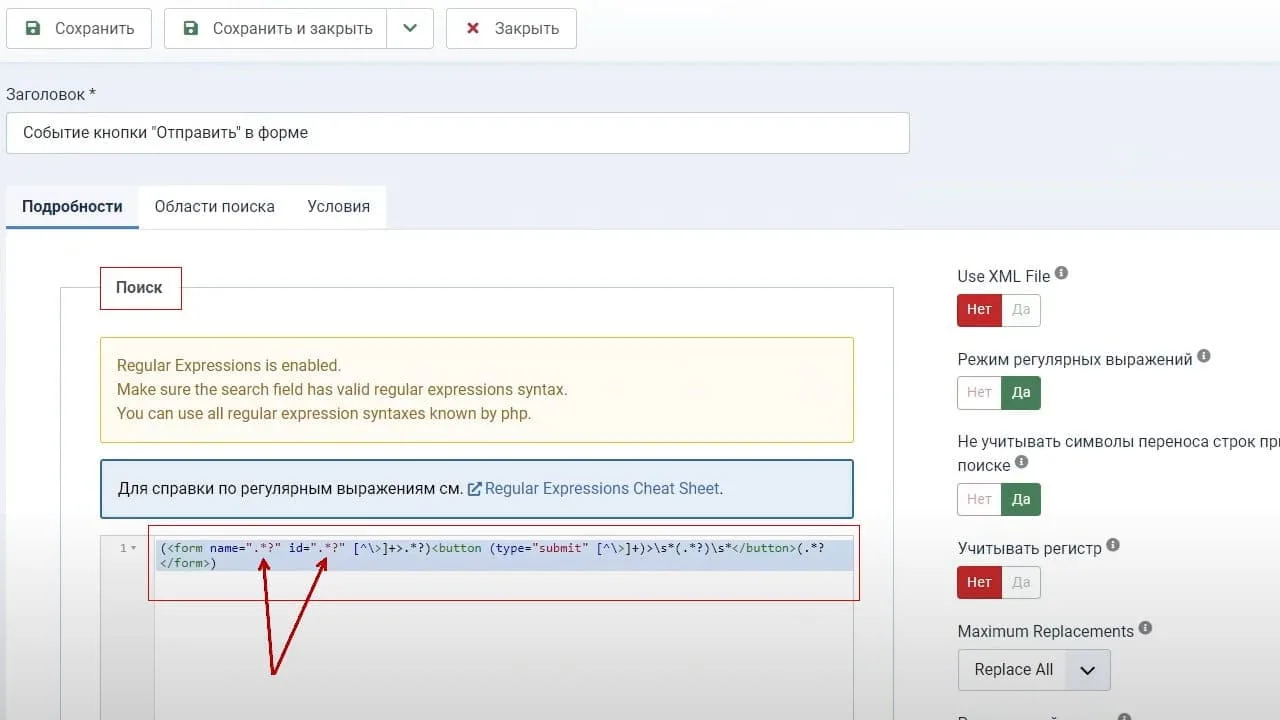Select Нет for Учитывать регистр

tap(979, 582)
